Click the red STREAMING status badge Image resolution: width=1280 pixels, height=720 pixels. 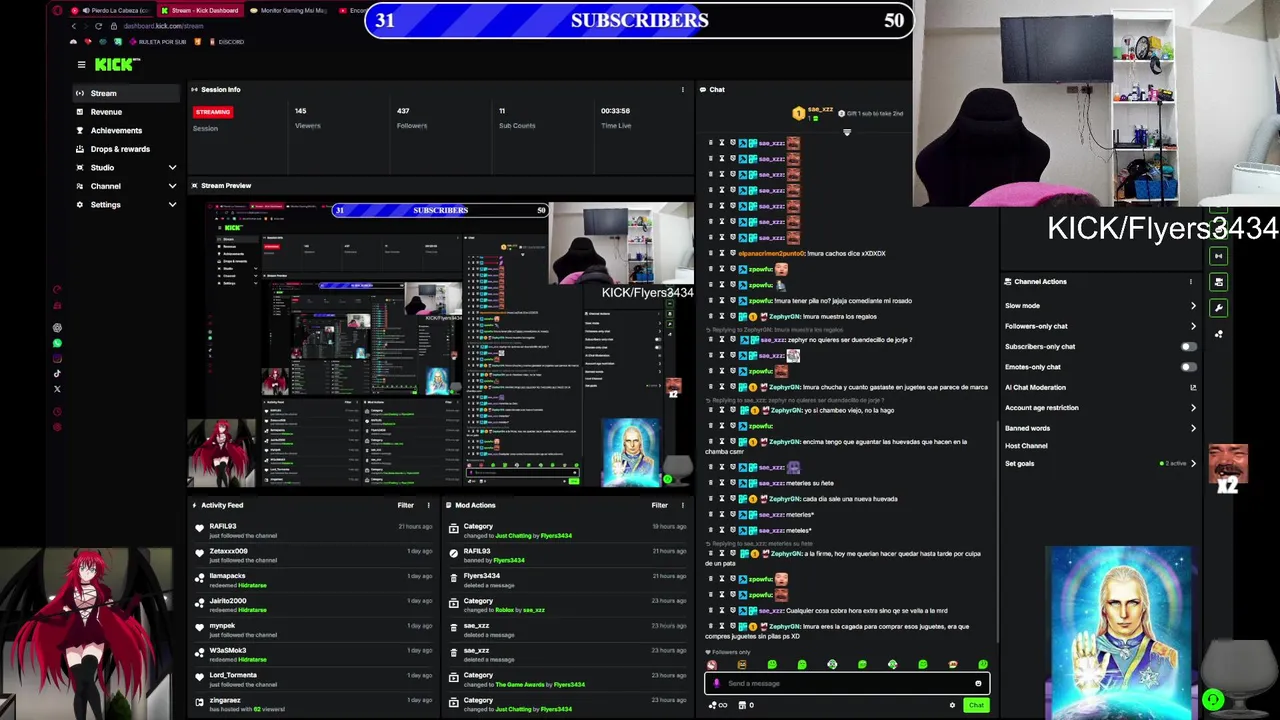(213, 112)
